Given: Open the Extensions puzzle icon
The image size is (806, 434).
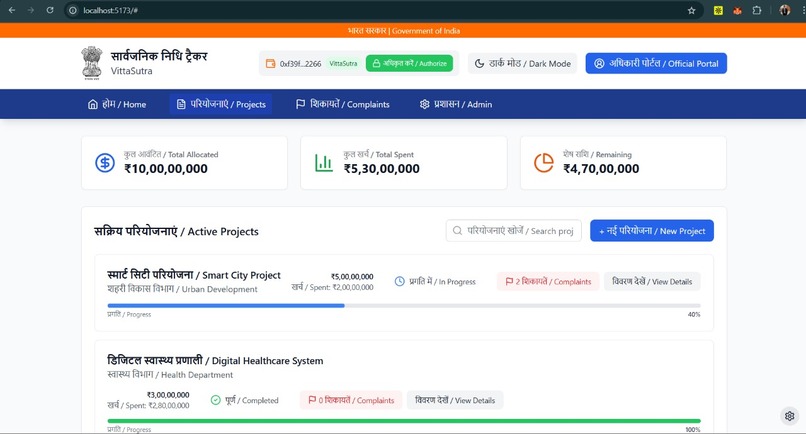Looking at the screenshot, I should pos(757,10).
